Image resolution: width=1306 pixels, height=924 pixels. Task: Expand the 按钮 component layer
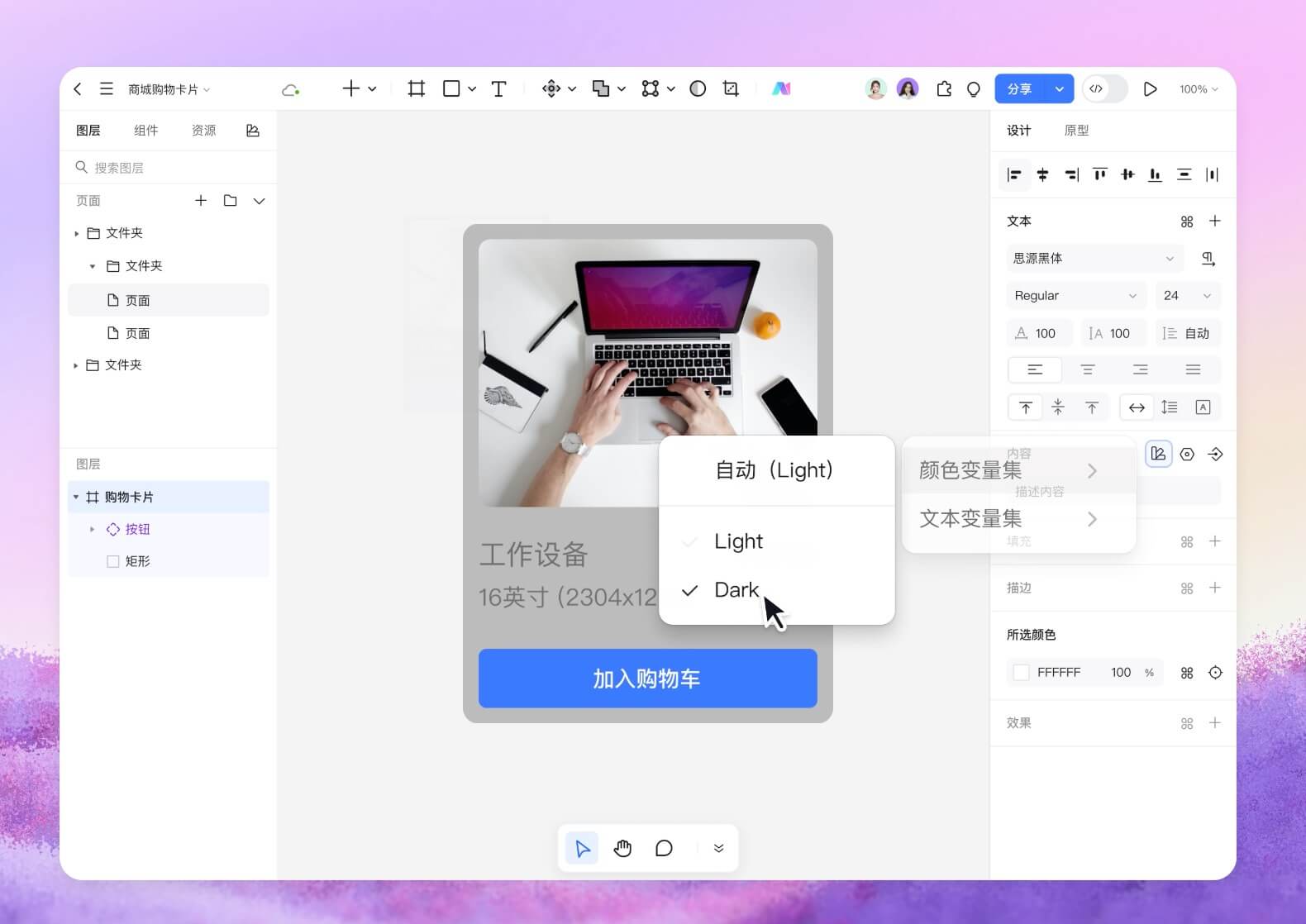(x=92, y=529)
